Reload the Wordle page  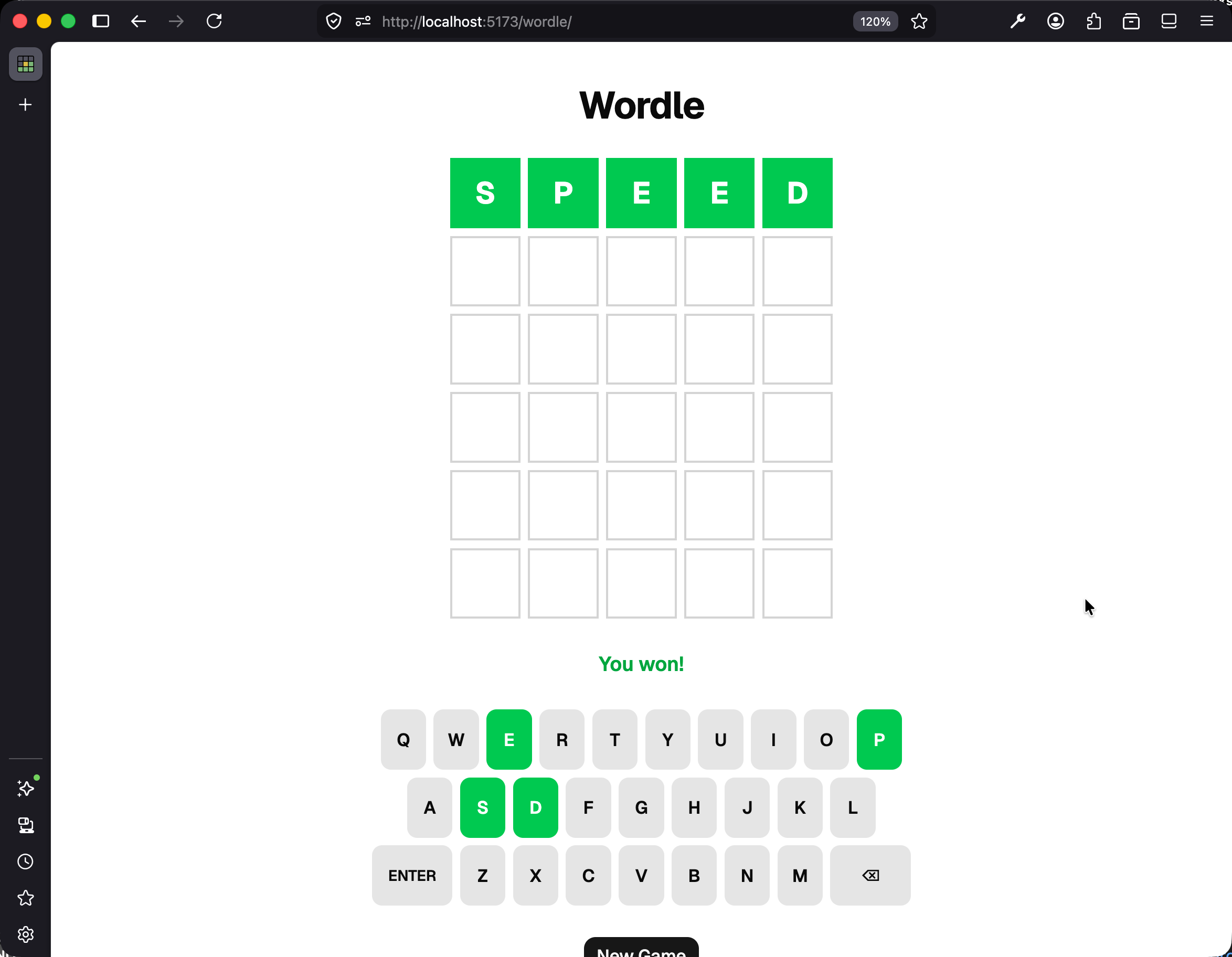[x=214, y=22]
